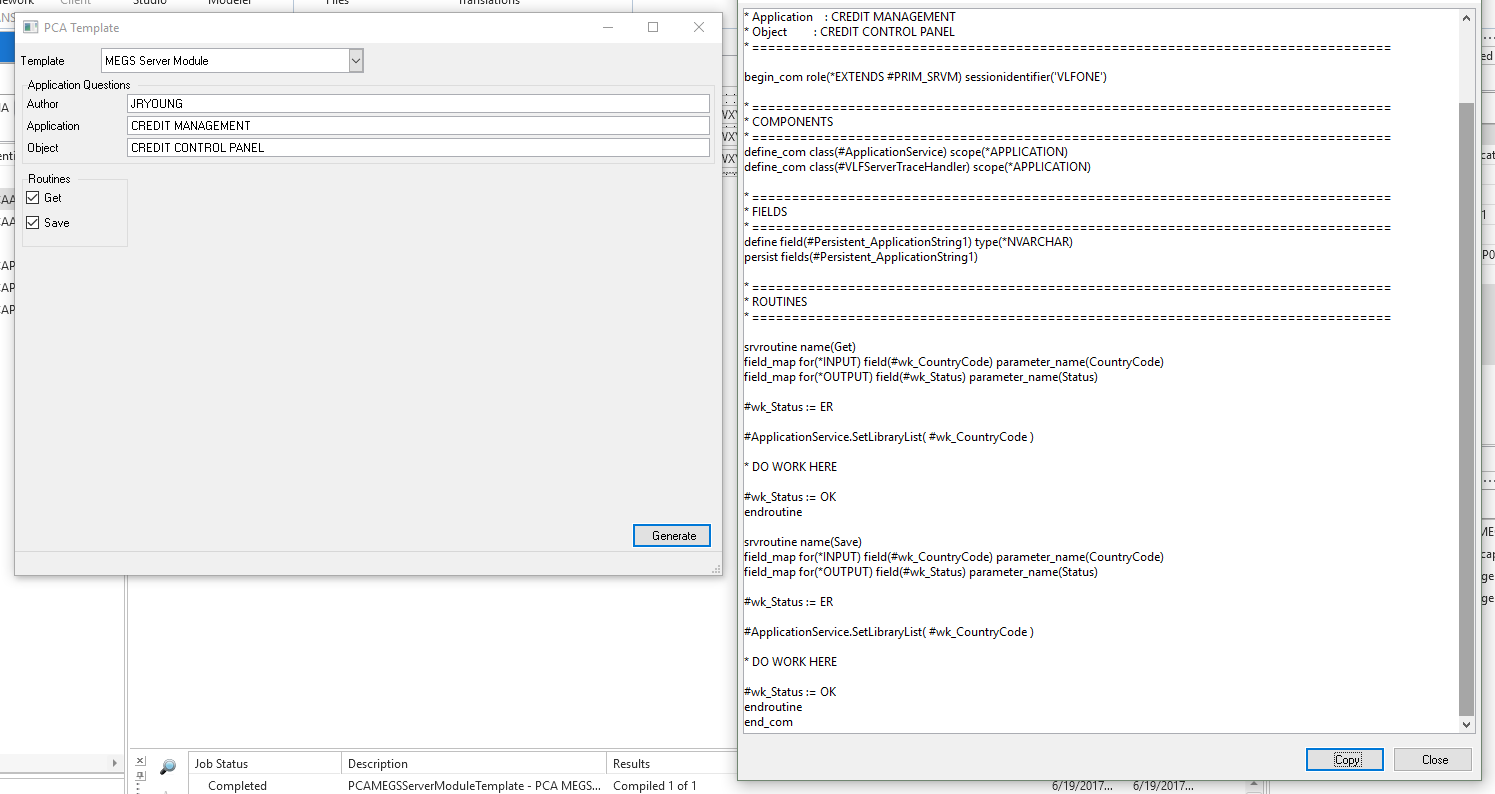Sort by the Job Status column header
1495x794 pixels.
(264, 764)
